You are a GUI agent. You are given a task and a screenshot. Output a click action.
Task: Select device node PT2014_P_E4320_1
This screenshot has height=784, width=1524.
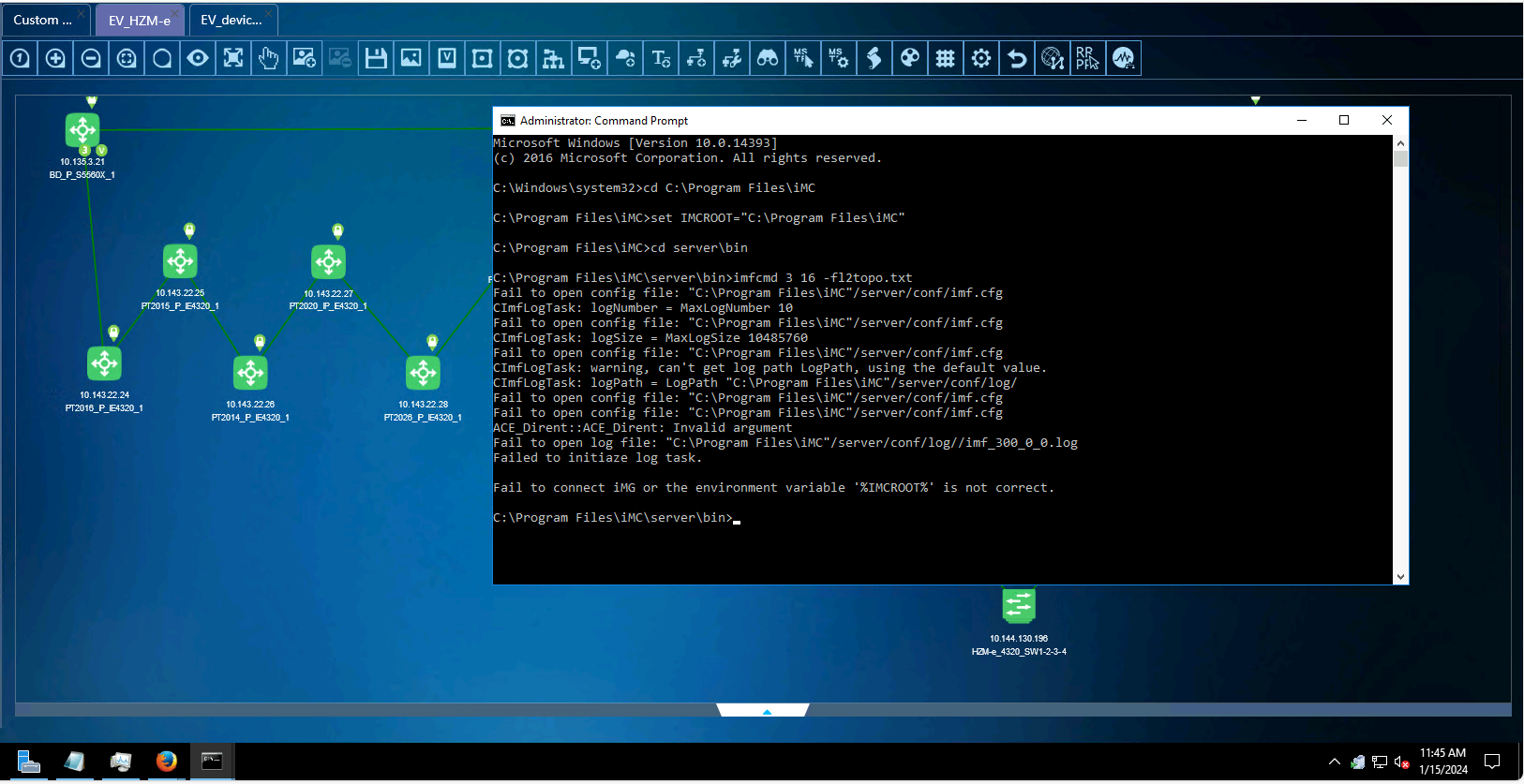point(250,373)
